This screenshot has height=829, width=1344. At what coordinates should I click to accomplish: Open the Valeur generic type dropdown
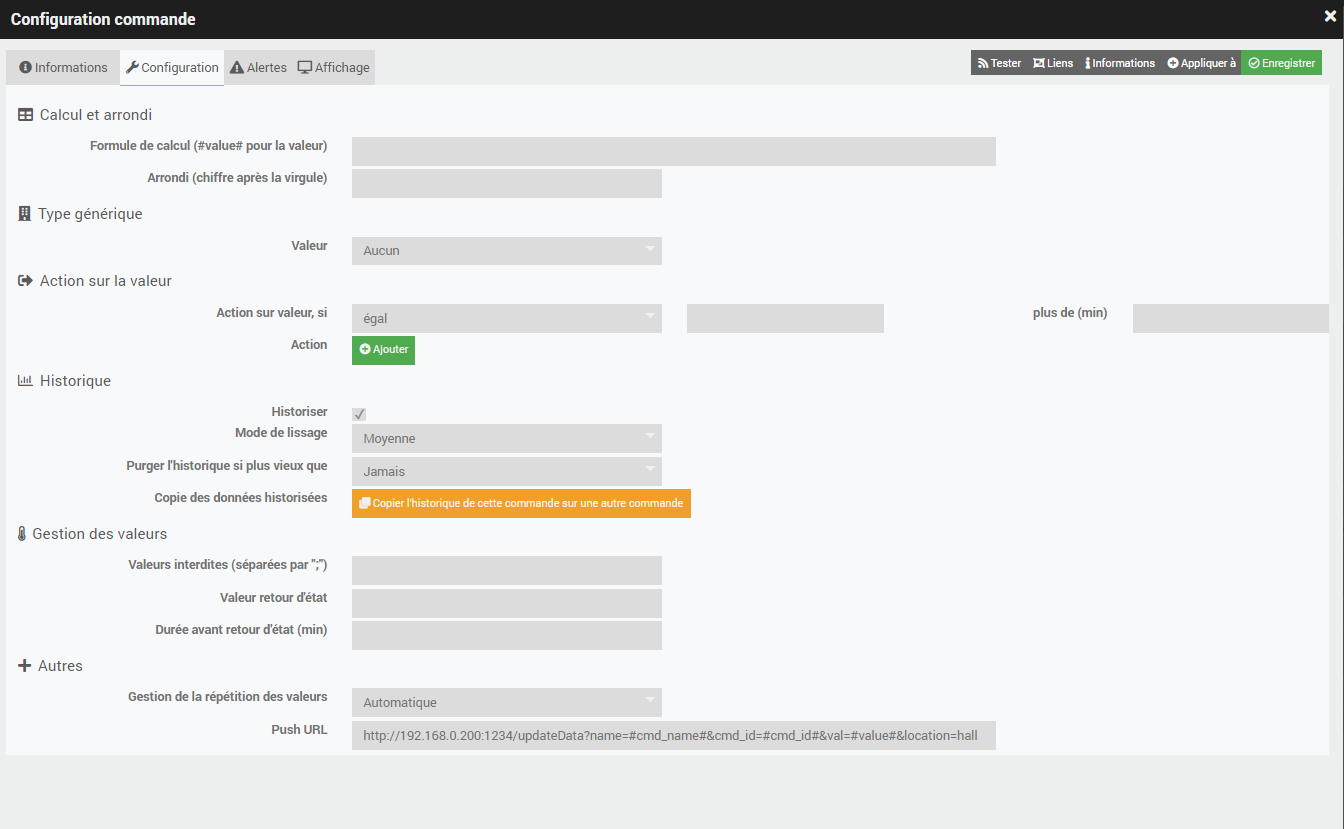506,251
